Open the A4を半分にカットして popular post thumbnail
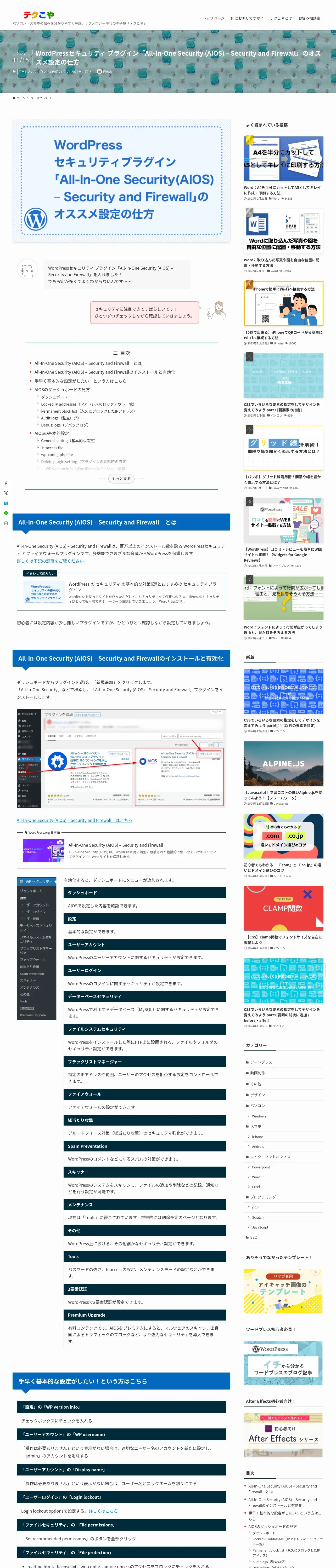Viewport: 336px width, 1568px height. pyautogui.click(x=284, y=158)
